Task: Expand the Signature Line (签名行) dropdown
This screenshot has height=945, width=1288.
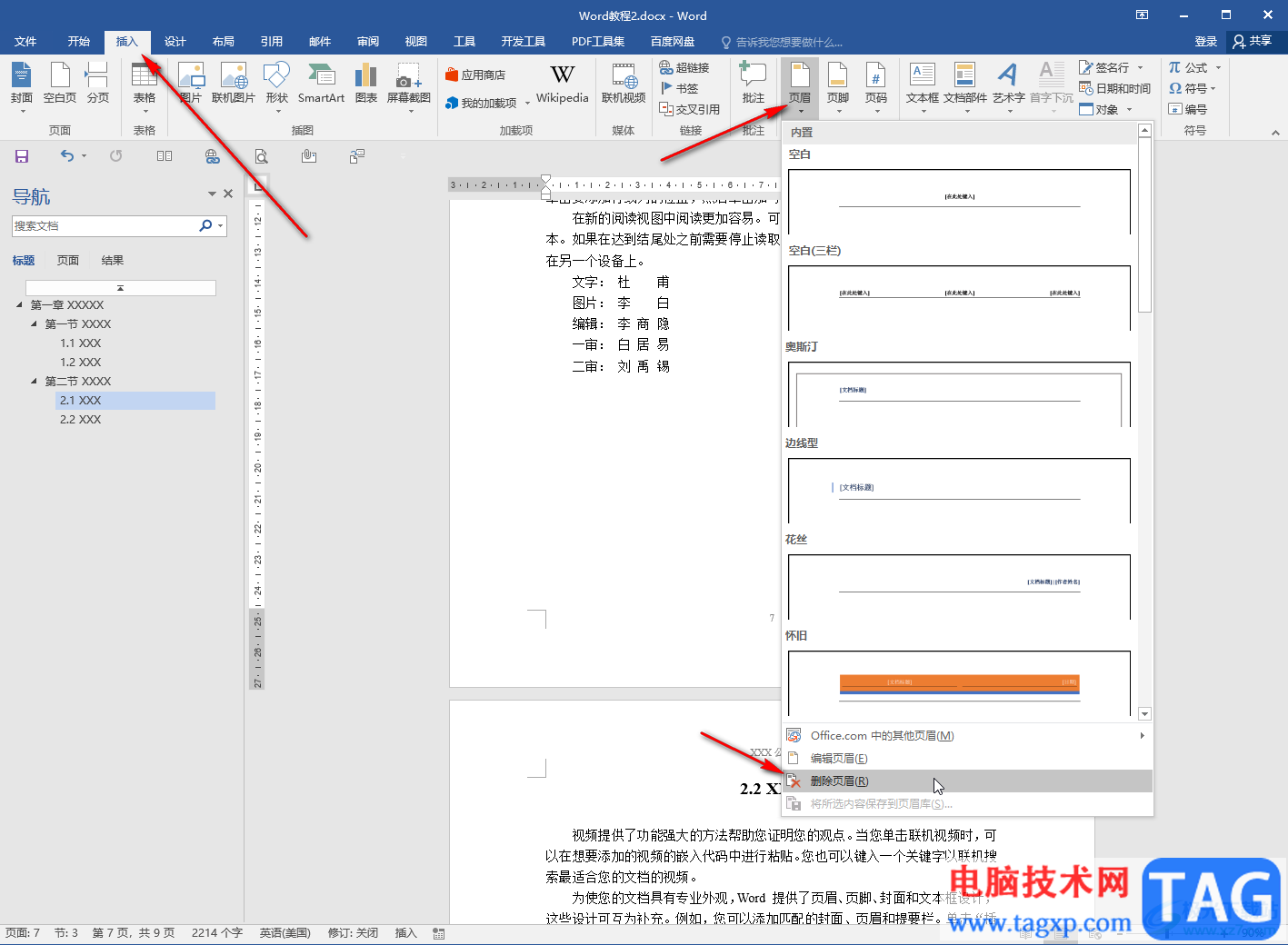Action: tap(1141, 68)
